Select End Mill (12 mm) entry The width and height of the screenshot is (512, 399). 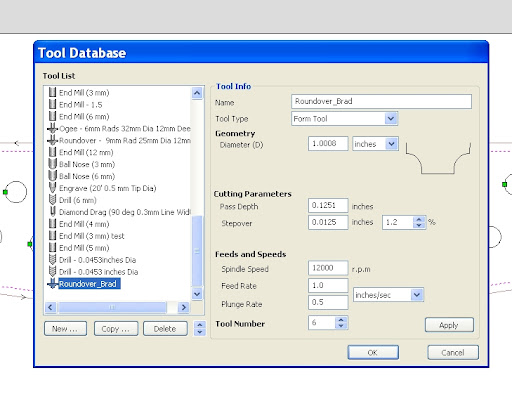point(86,152)
